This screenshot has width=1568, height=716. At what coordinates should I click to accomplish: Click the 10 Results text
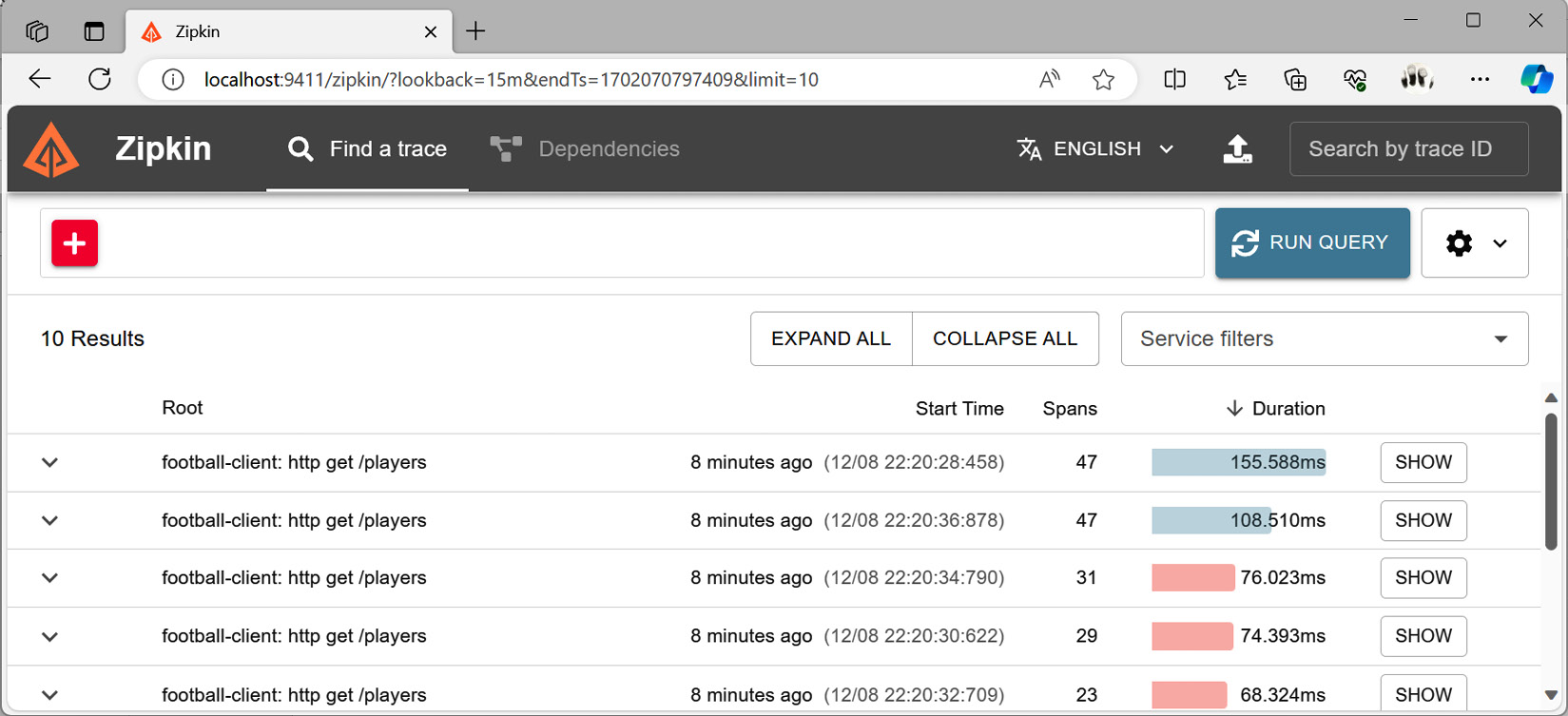[92, 339]
